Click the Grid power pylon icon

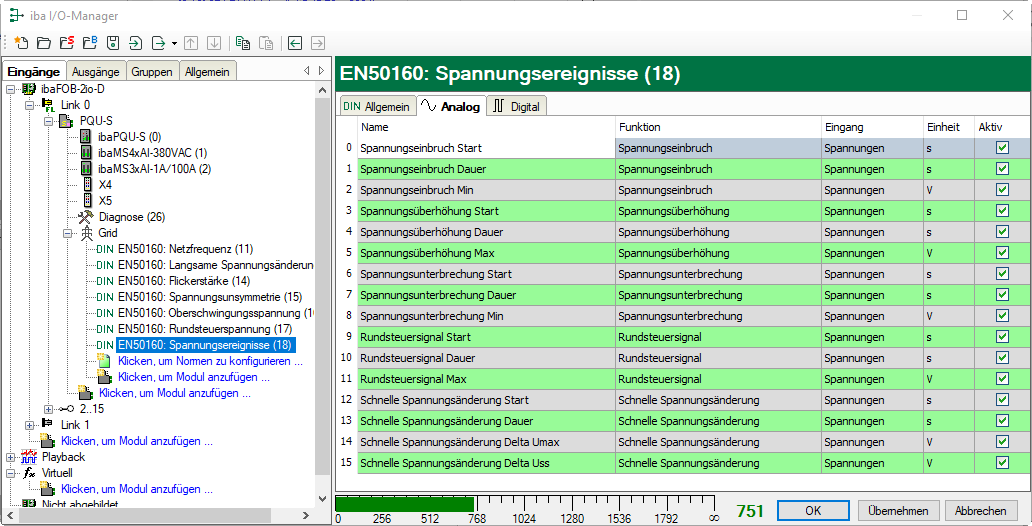[86, 233]
